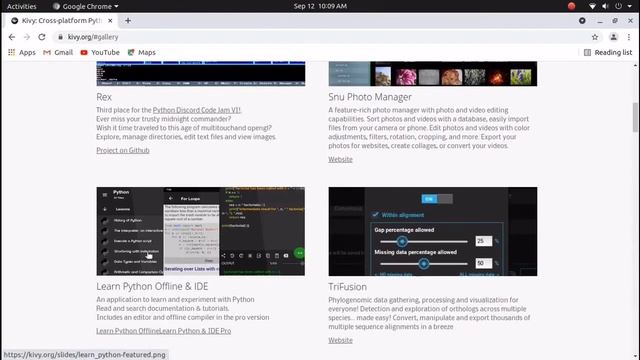
Task: Click the address bar URL field
Action: point(327,37)
